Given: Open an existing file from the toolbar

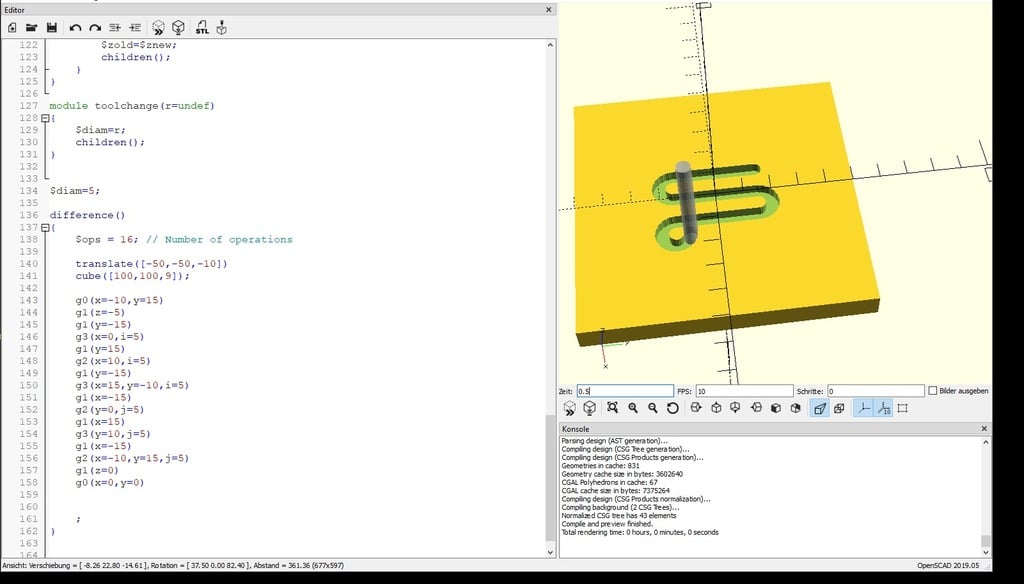Looking at the screenshot, I should (x=33, y=27).
